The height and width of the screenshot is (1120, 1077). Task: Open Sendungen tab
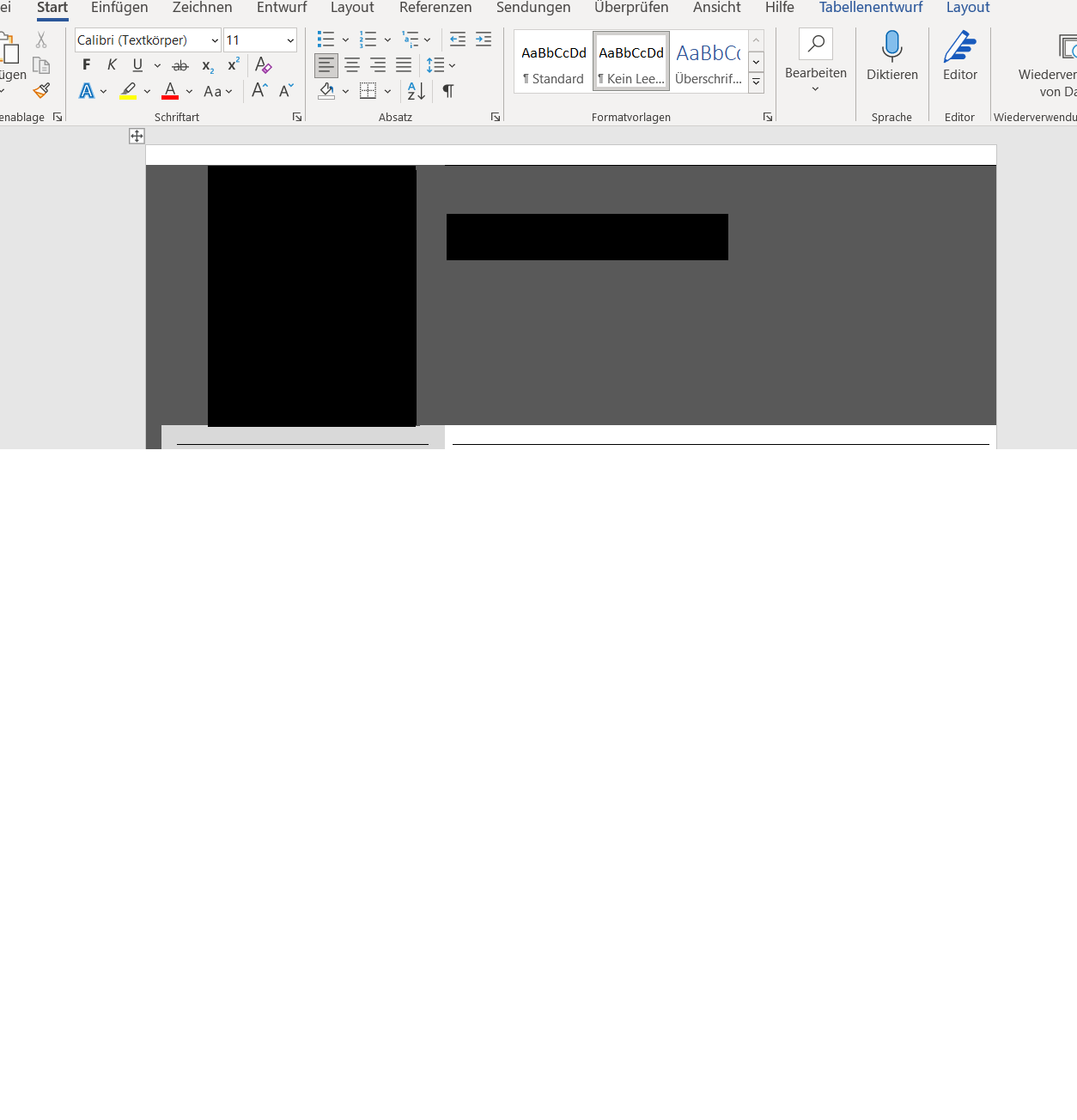point(533,8)
